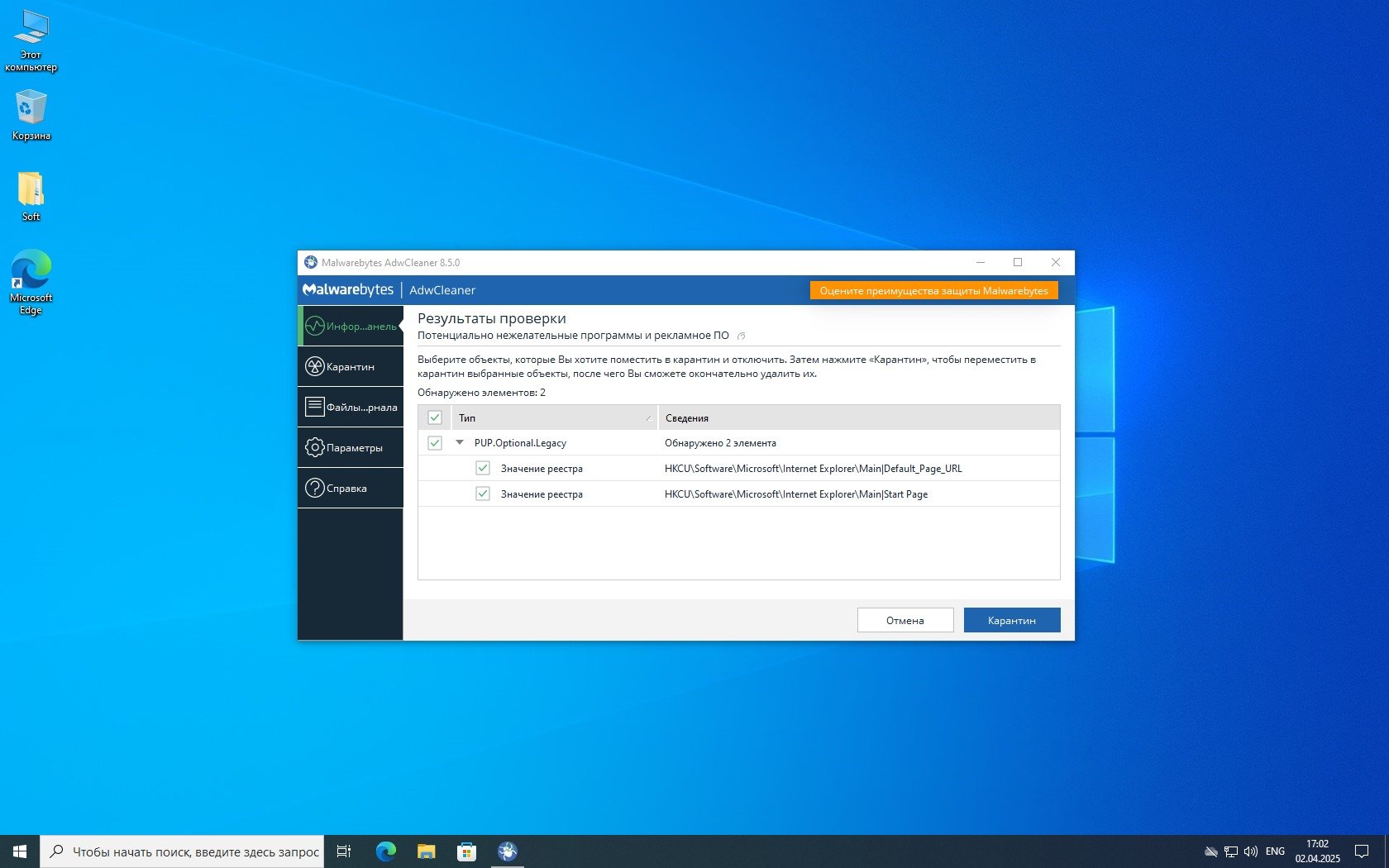Toggle the select-all checkbox in table header
The width and height of the screenshot is (1389, 868).
point(435,417)
